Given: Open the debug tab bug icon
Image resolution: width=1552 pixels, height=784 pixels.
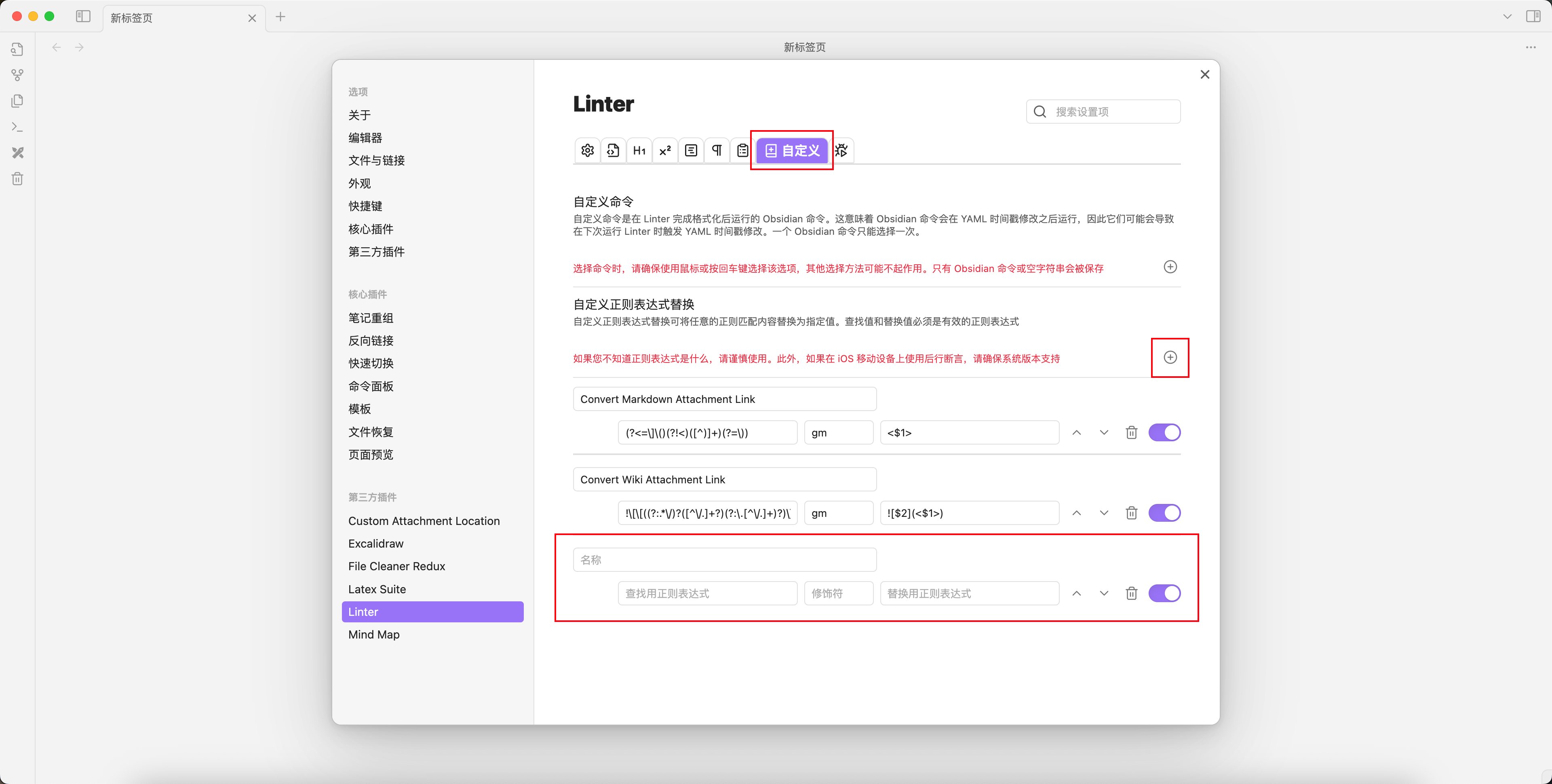Looking at the screenshot, I should point(841,150).
